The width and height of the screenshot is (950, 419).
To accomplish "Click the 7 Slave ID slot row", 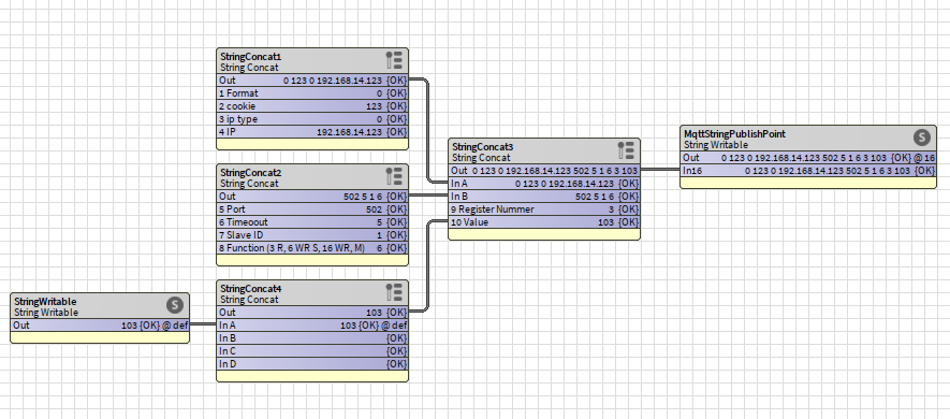I will [x=313, y=235].
